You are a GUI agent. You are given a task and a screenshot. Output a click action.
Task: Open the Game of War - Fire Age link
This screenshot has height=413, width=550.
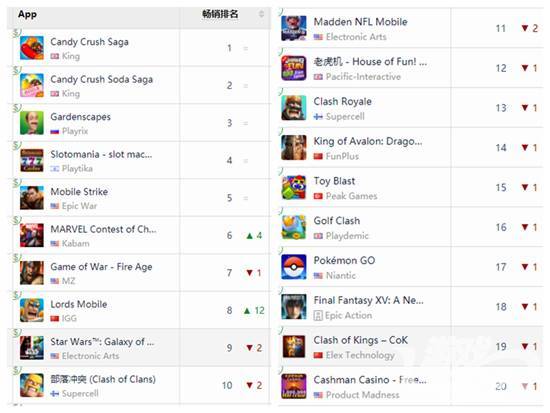101,267
